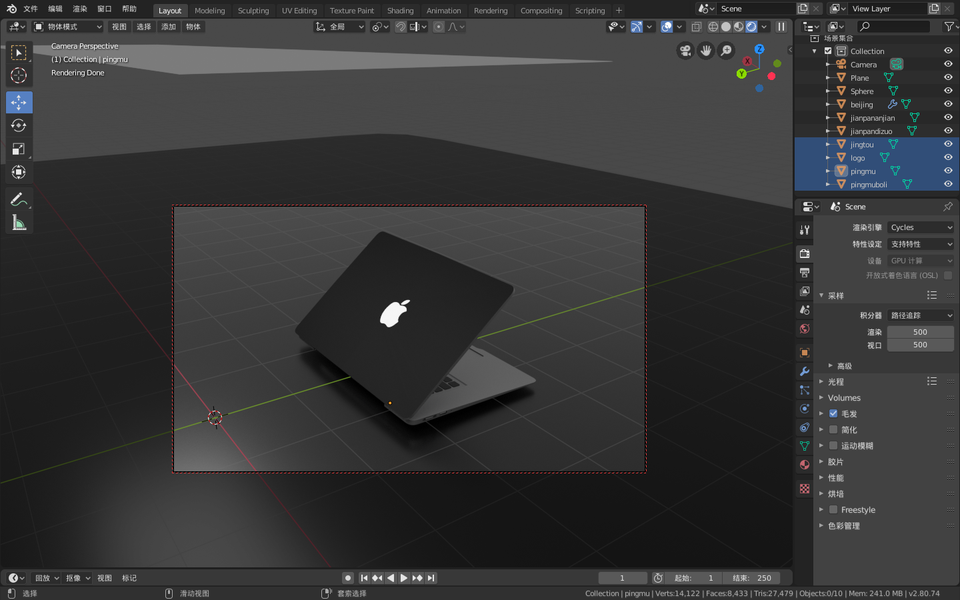The image size is (960, 600).
Task: Switch to the Sculpting workspace tab
Action: (x=253, y=10)
